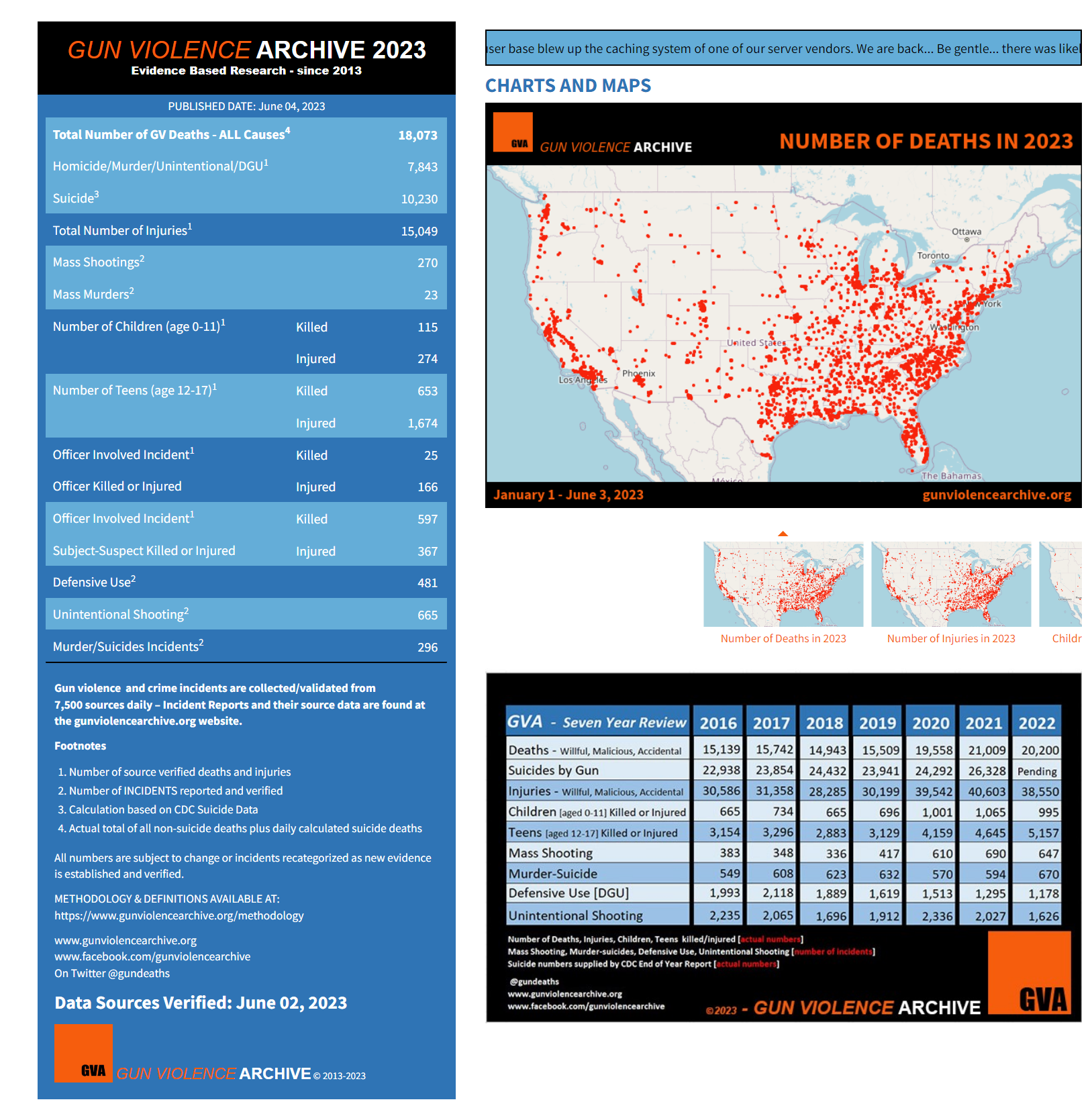Click the Children injured 274 value
The image size is (1092, 1108).
click(x=428, y=358)
